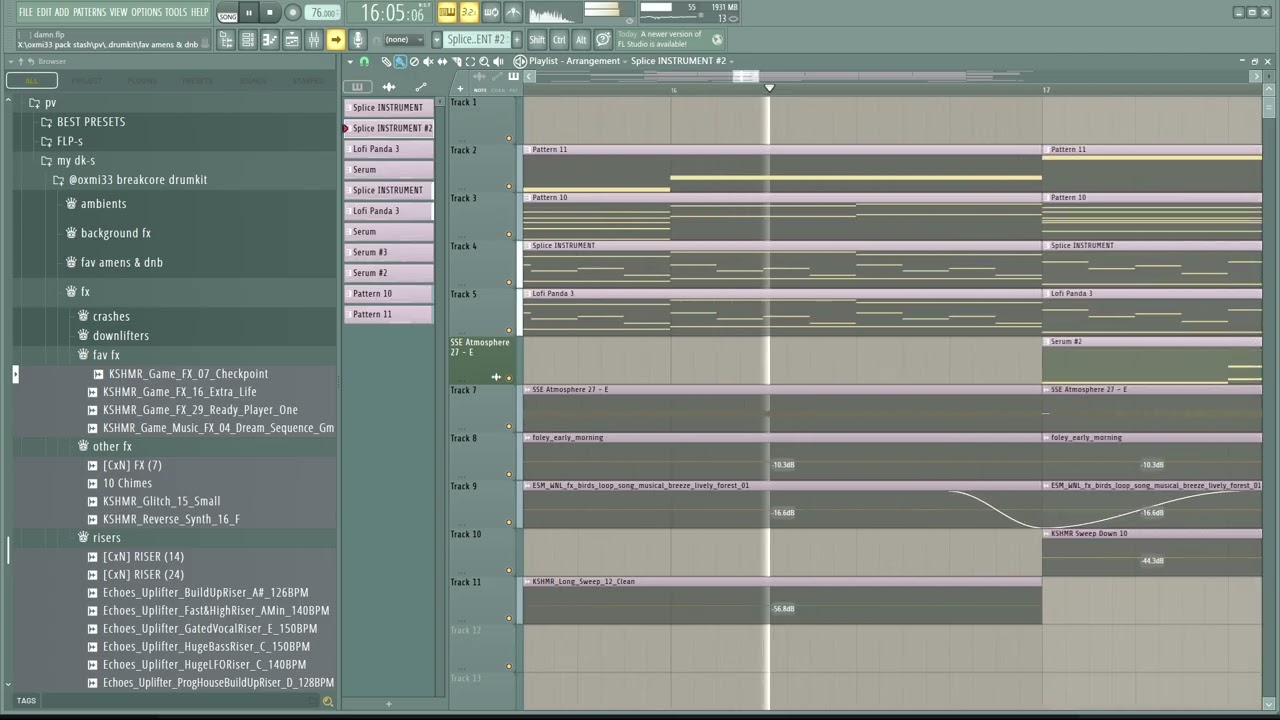Mute Track 7 using its LED
The height and width of the screenshot is (720, 1280).
pos(509,427)
